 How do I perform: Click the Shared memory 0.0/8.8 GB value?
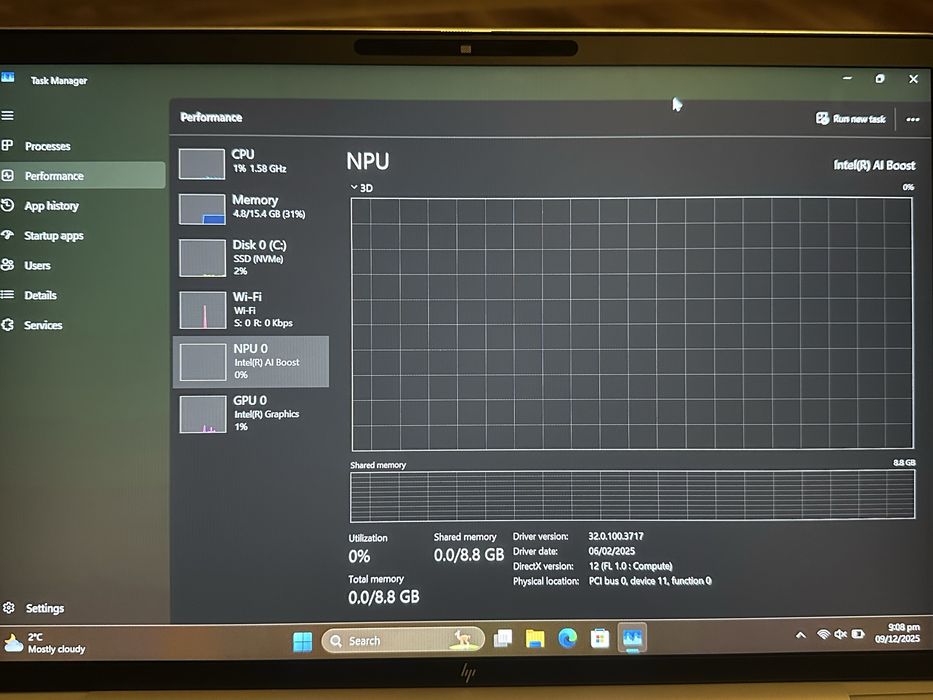[468, 555]
